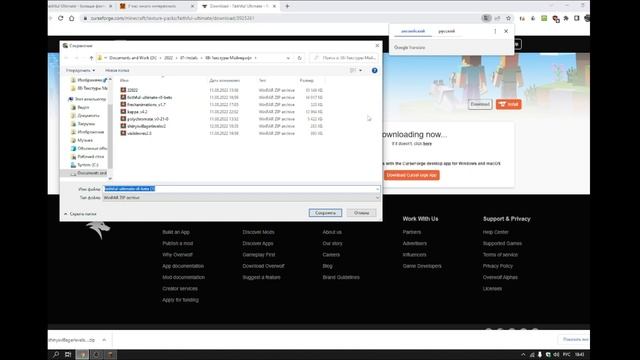640x360 pixels.
Task: Select the 32x32 archive file icon
Action: tap(123, 90)
